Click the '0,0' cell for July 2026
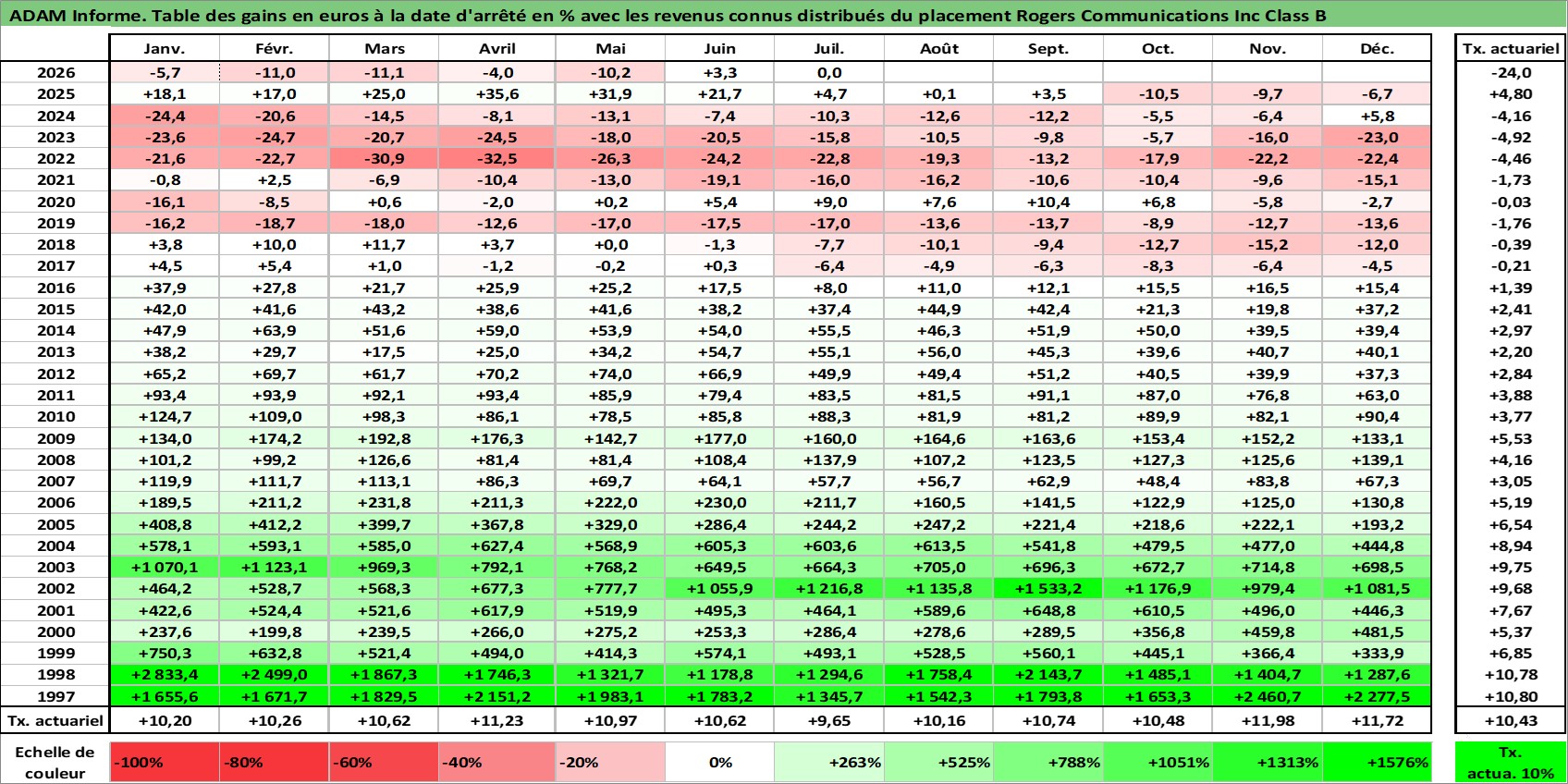This screenshot has height=784, width=1568. point(829,73)
